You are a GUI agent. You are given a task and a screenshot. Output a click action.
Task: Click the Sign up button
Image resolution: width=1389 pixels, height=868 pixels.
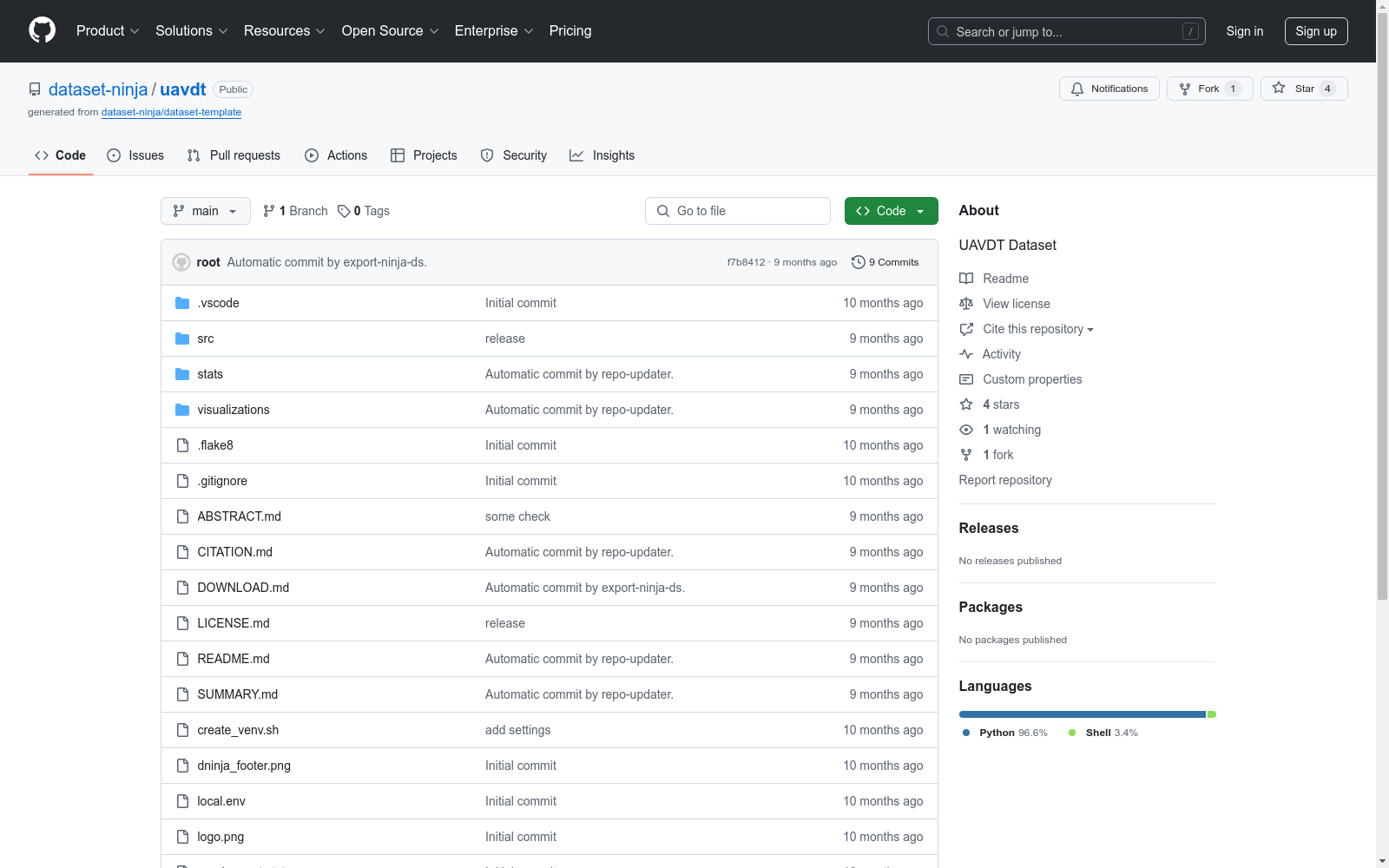pos(1316,31)
